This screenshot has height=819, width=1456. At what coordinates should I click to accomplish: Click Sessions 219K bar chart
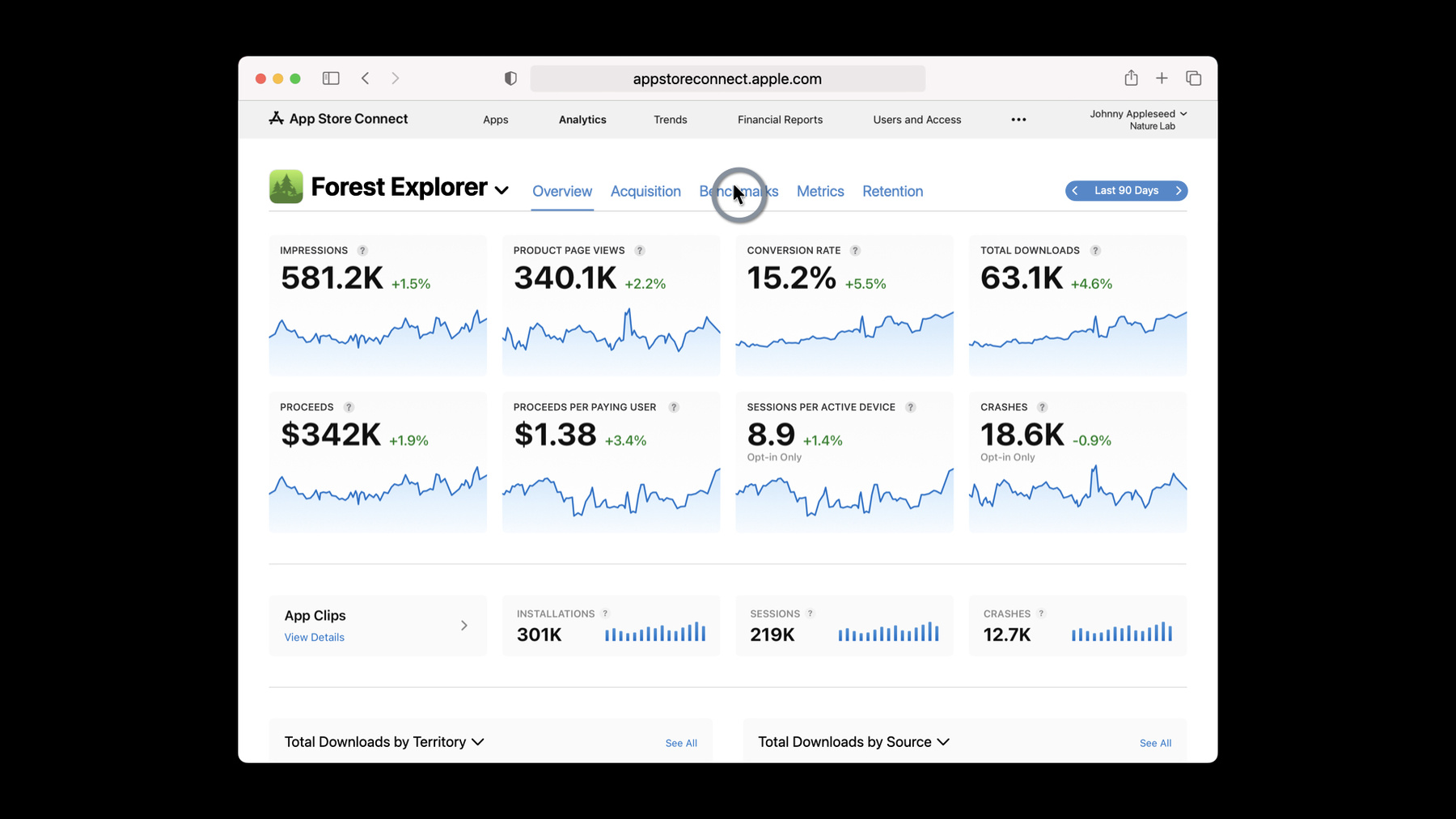coord(888,632)
